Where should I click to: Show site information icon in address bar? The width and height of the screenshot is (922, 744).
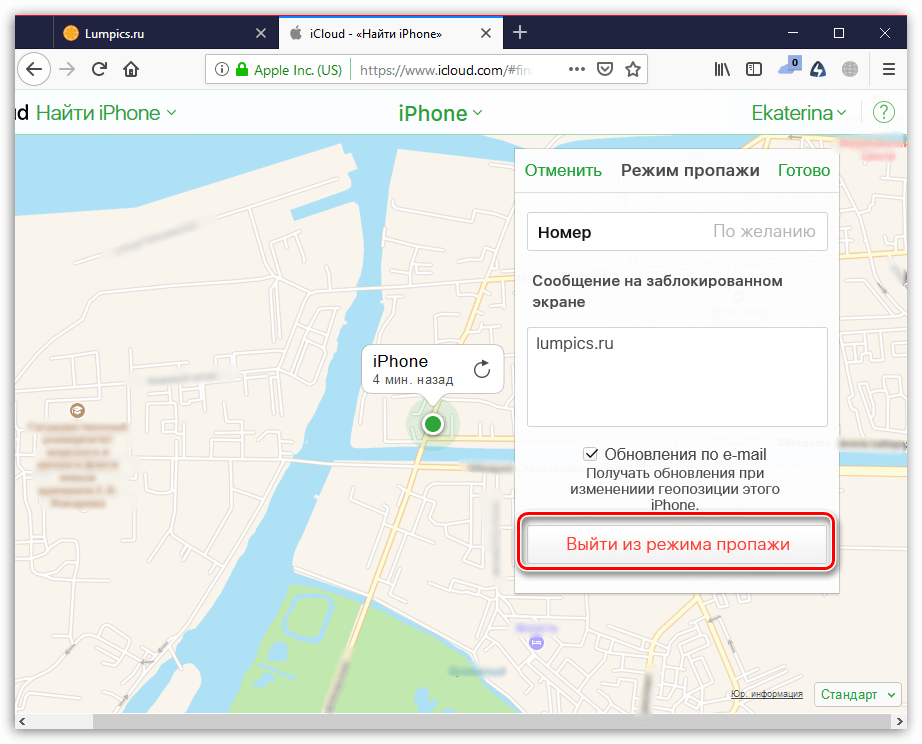(222, 69)
